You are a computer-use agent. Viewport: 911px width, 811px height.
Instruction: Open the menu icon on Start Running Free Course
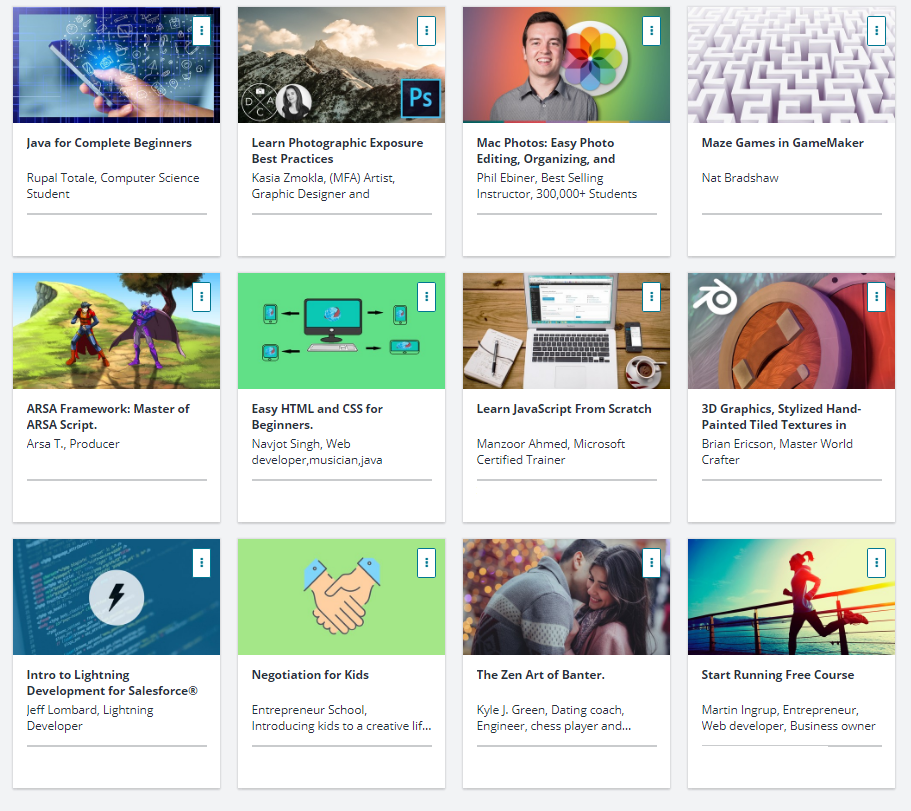point(876,562)
